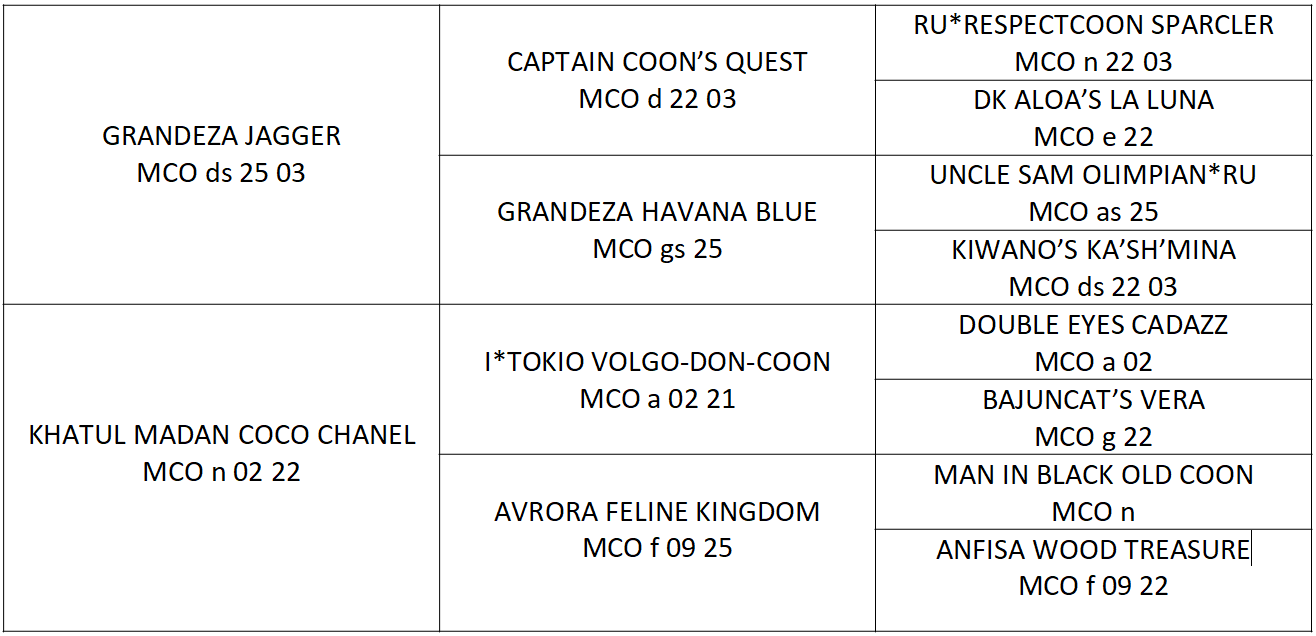Viewport: 1316px width, 636px height.
Task: Click the MCO gs 25 code
Action: tap(657, 248)
